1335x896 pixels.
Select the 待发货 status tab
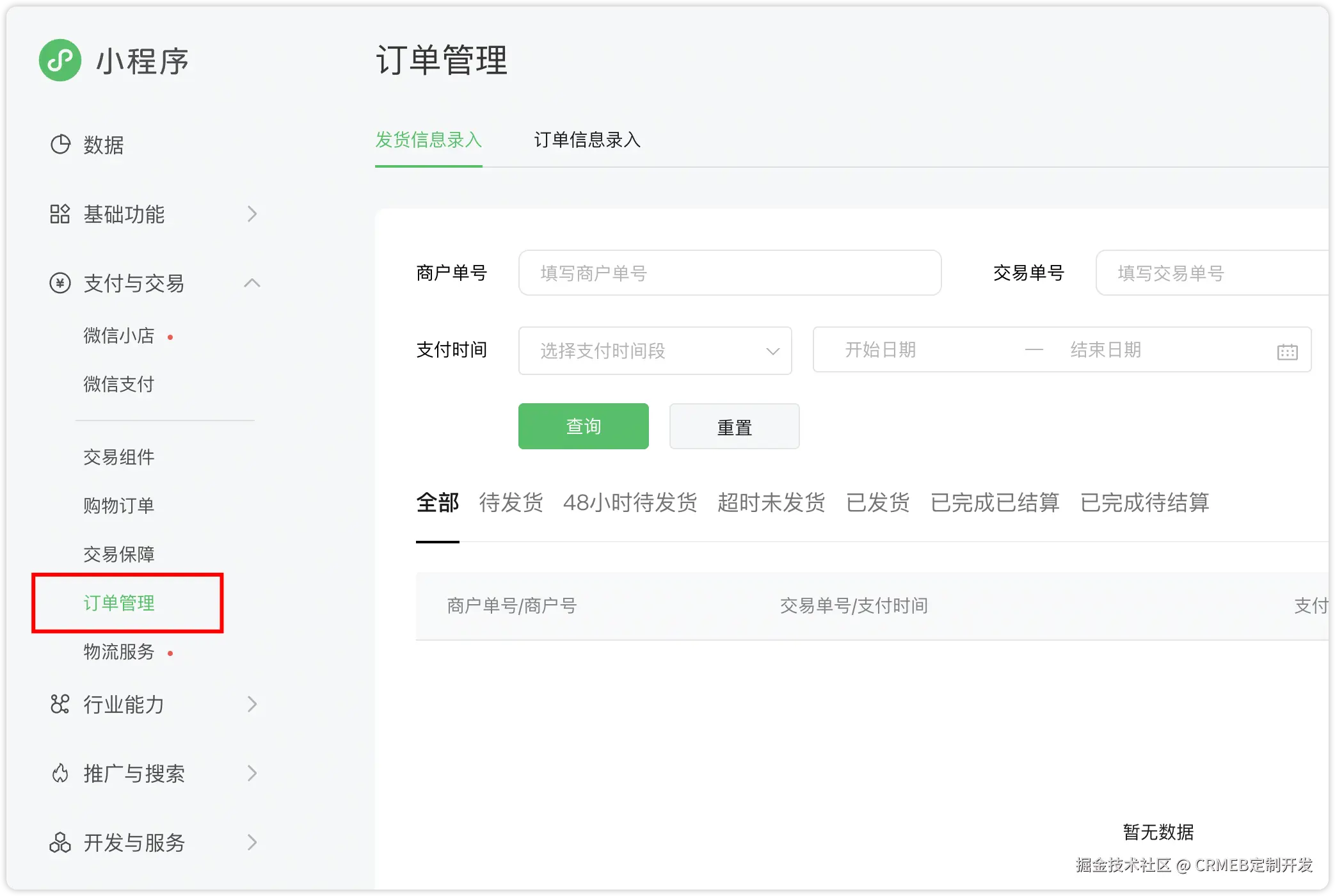[x=511, y=502]
